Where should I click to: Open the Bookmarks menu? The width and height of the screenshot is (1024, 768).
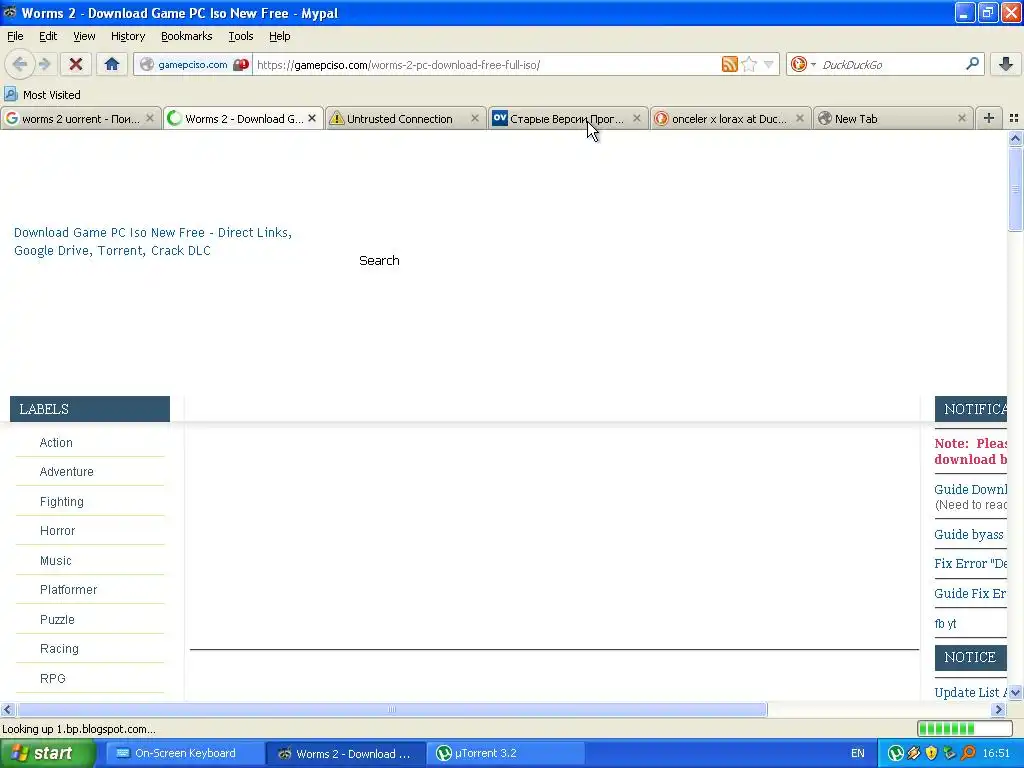(186, 36)
